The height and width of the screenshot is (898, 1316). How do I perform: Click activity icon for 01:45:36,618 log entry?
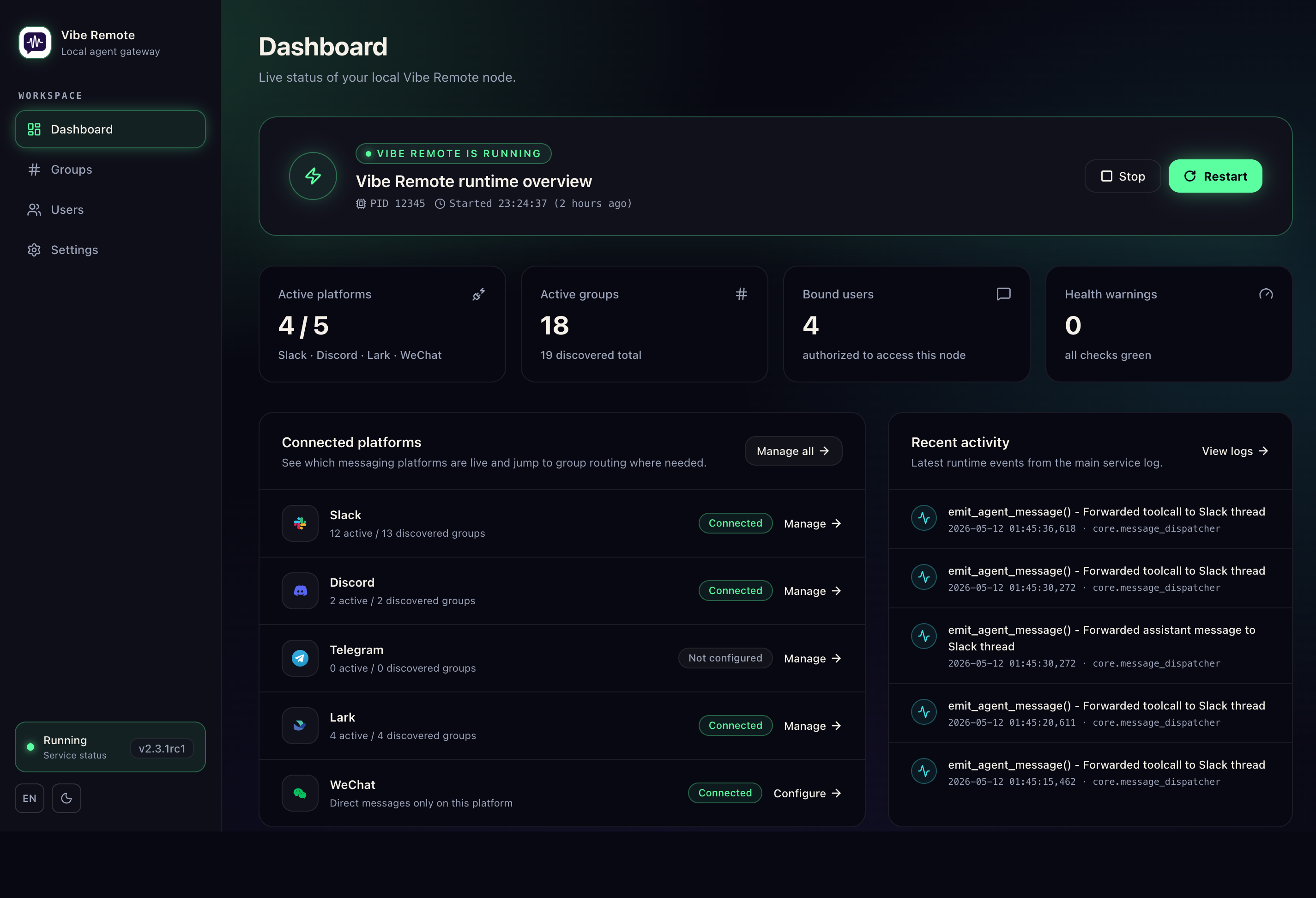point(924,518)
